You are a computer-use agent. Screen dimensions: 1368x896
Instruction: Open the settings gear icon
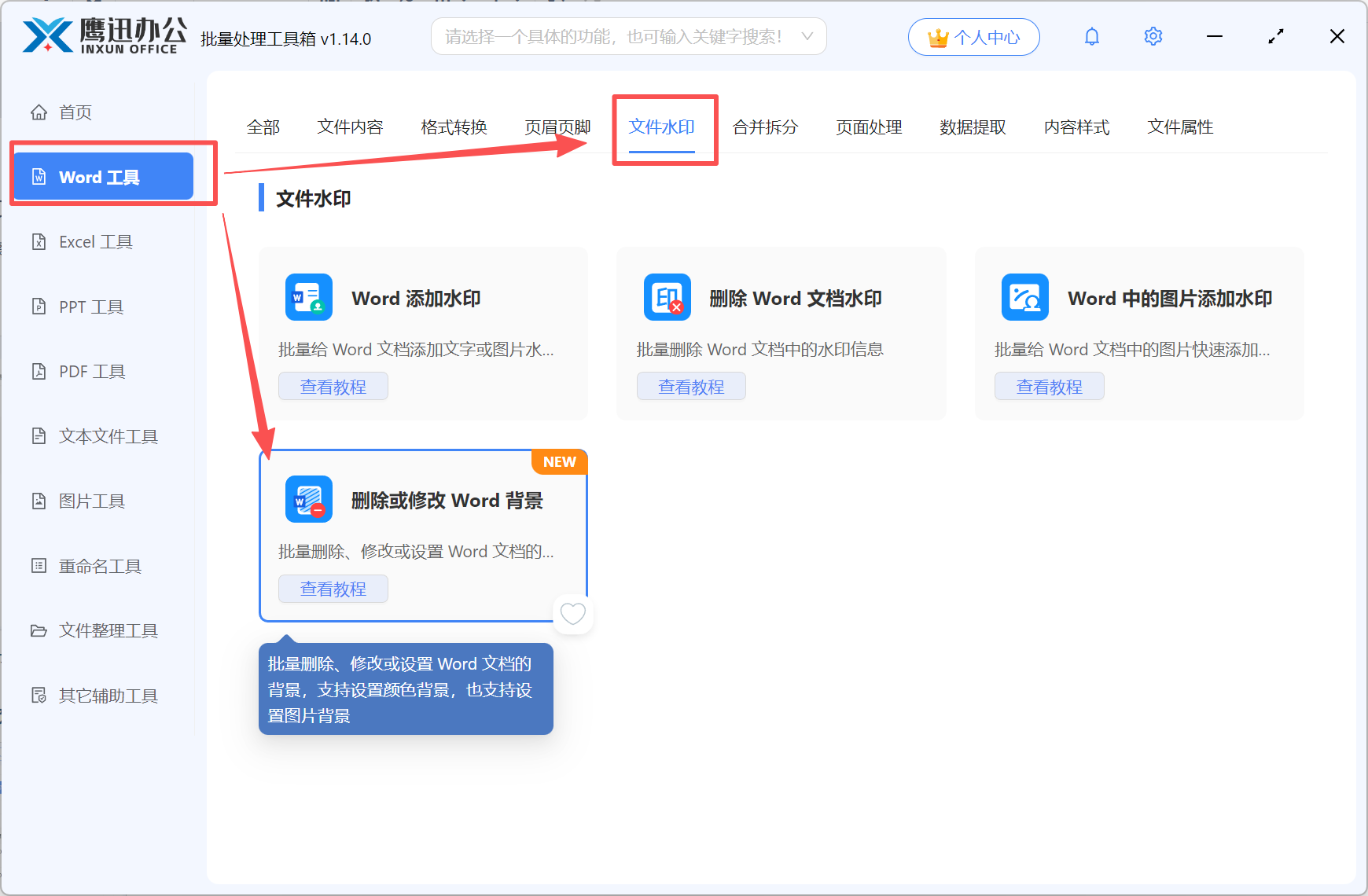1153,36
